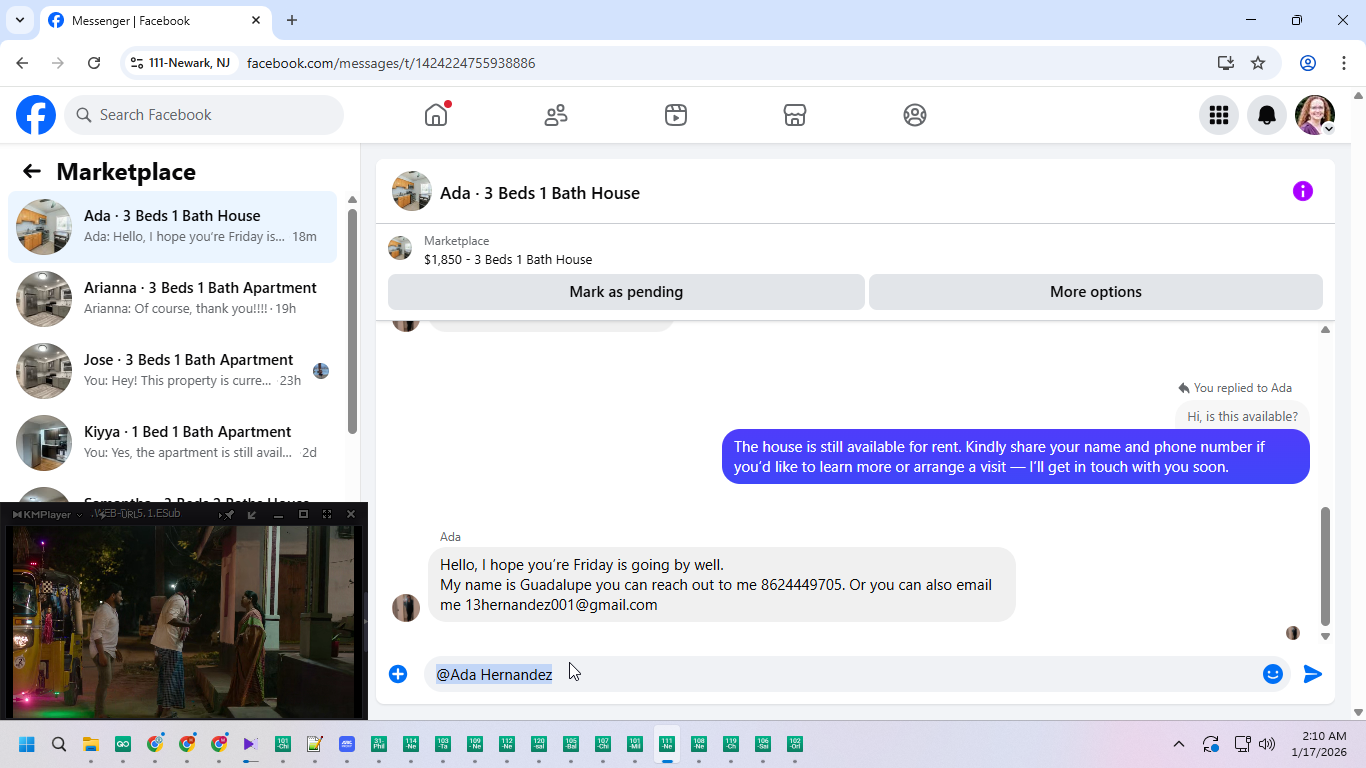
Task: Click the conversation list scrollbar thumb
Action: coord(352,320)
